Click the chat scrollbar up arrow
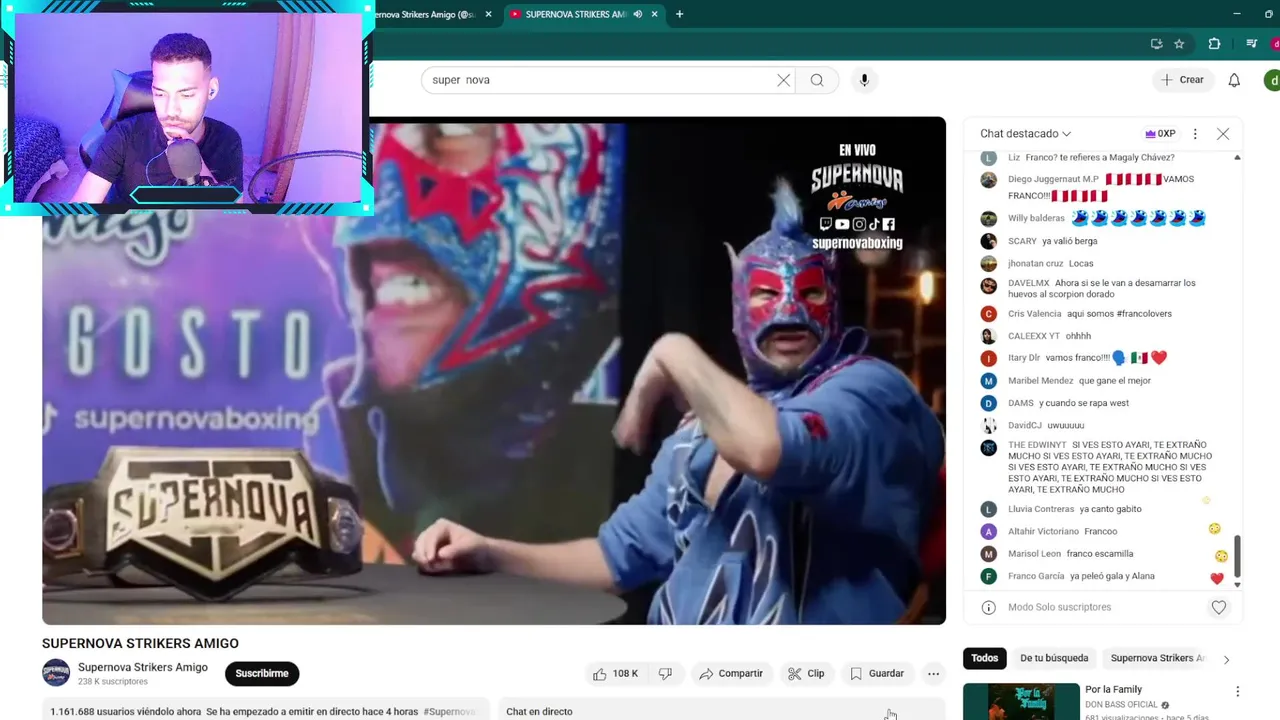 tap(1237, 158)
